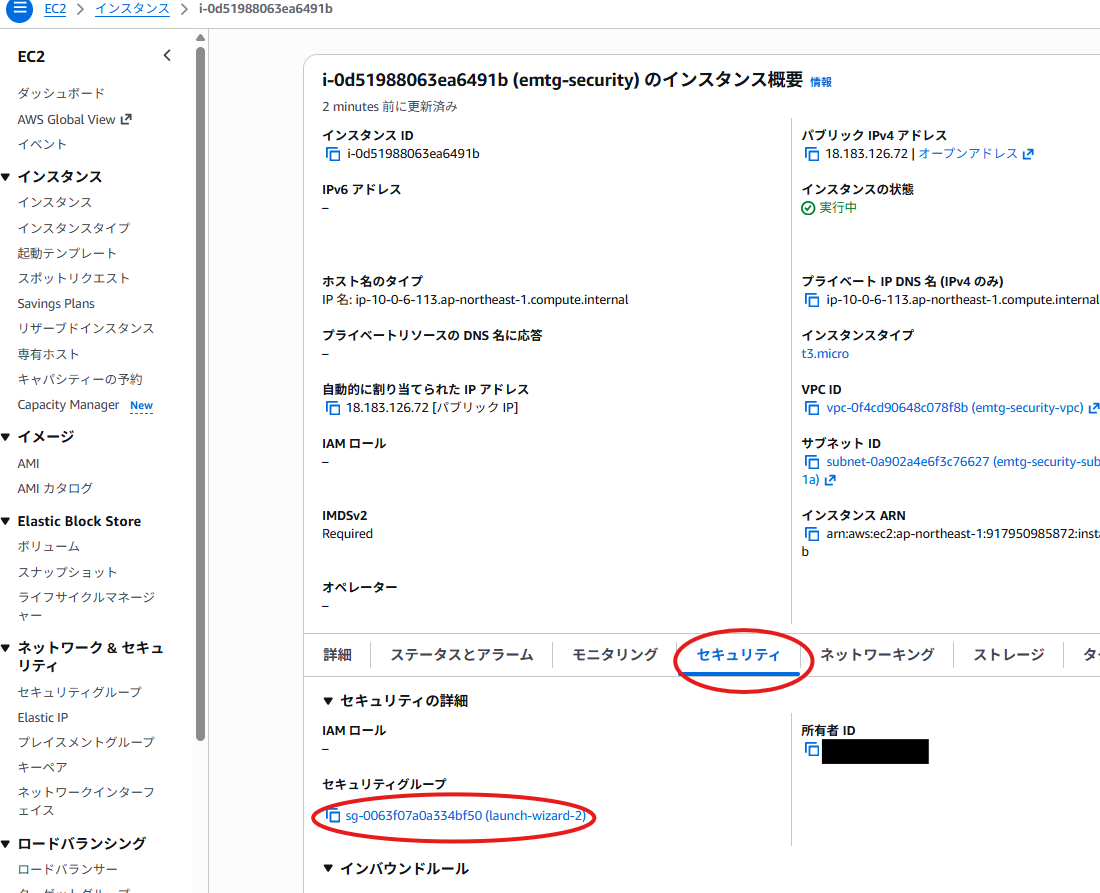Open リザーブドインスタンス in the sidebar
The image size is (1100, 893).
point(86,328)
